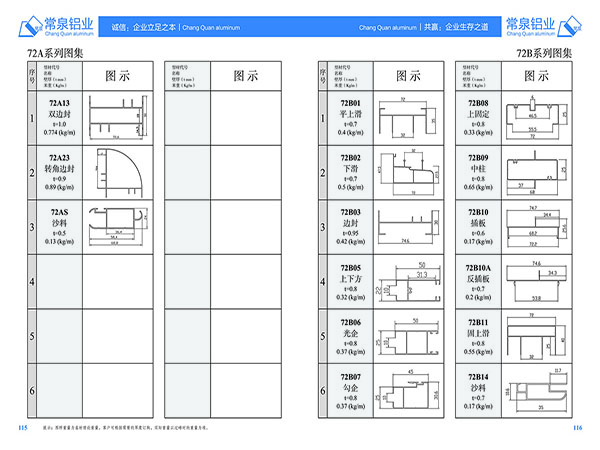The height and width of the screenshot is (450, 600).
Task: Click the 72A系列图集 heading
Action: (x=55, y=53)
